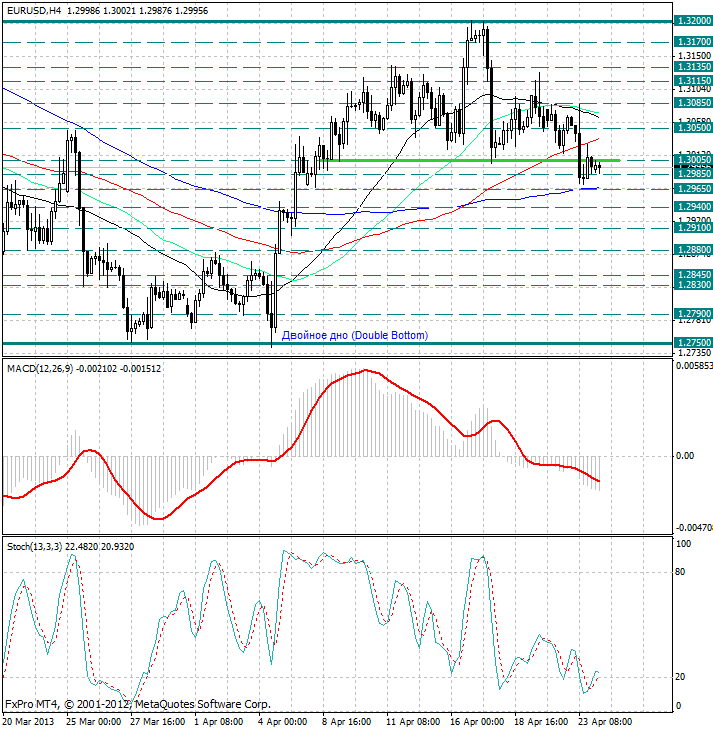The height and width of the screenshot is (729, 713).
Task: Click the 1.28300 price level label
Action: (x=693, y=285)
